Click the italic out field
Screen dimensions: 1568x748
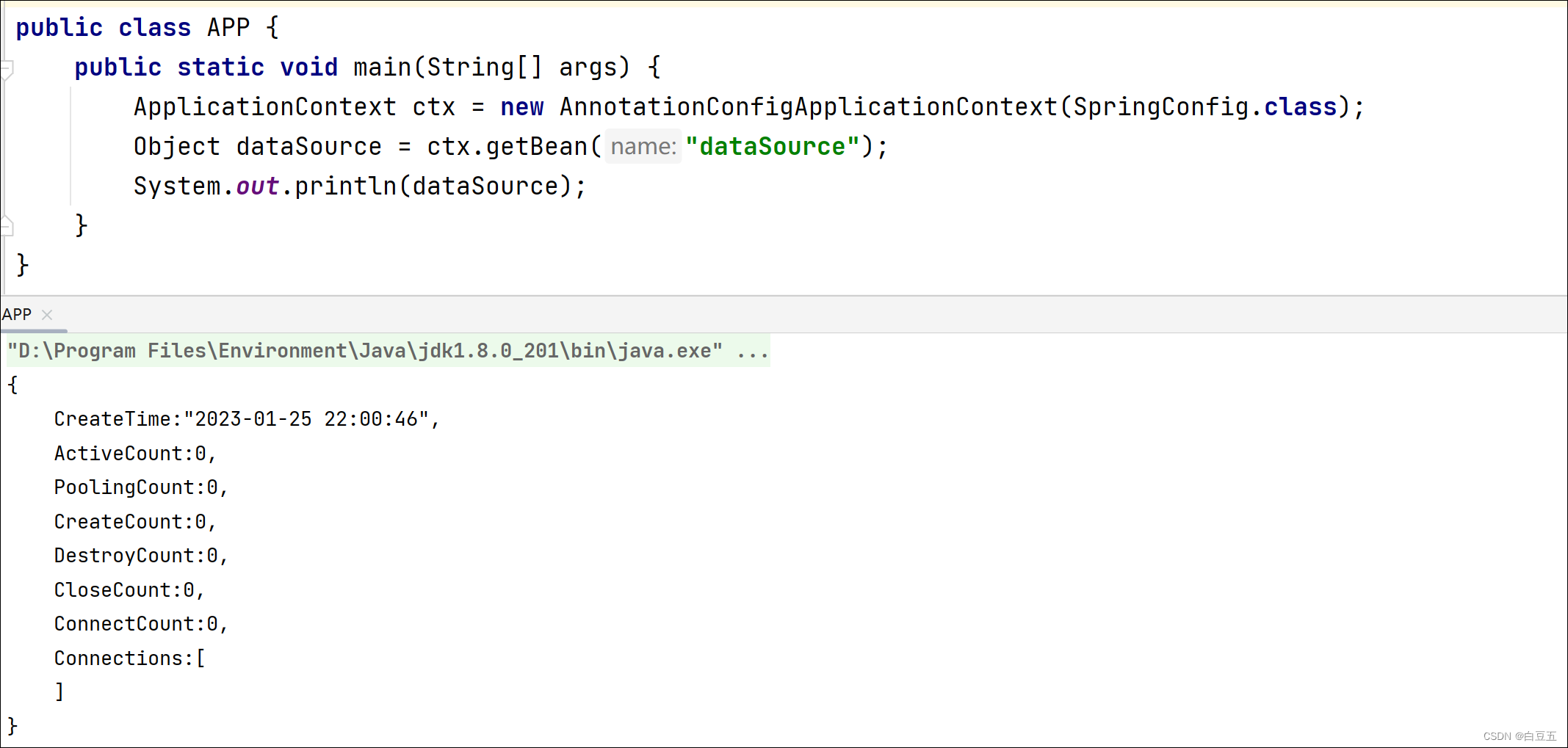257,186
